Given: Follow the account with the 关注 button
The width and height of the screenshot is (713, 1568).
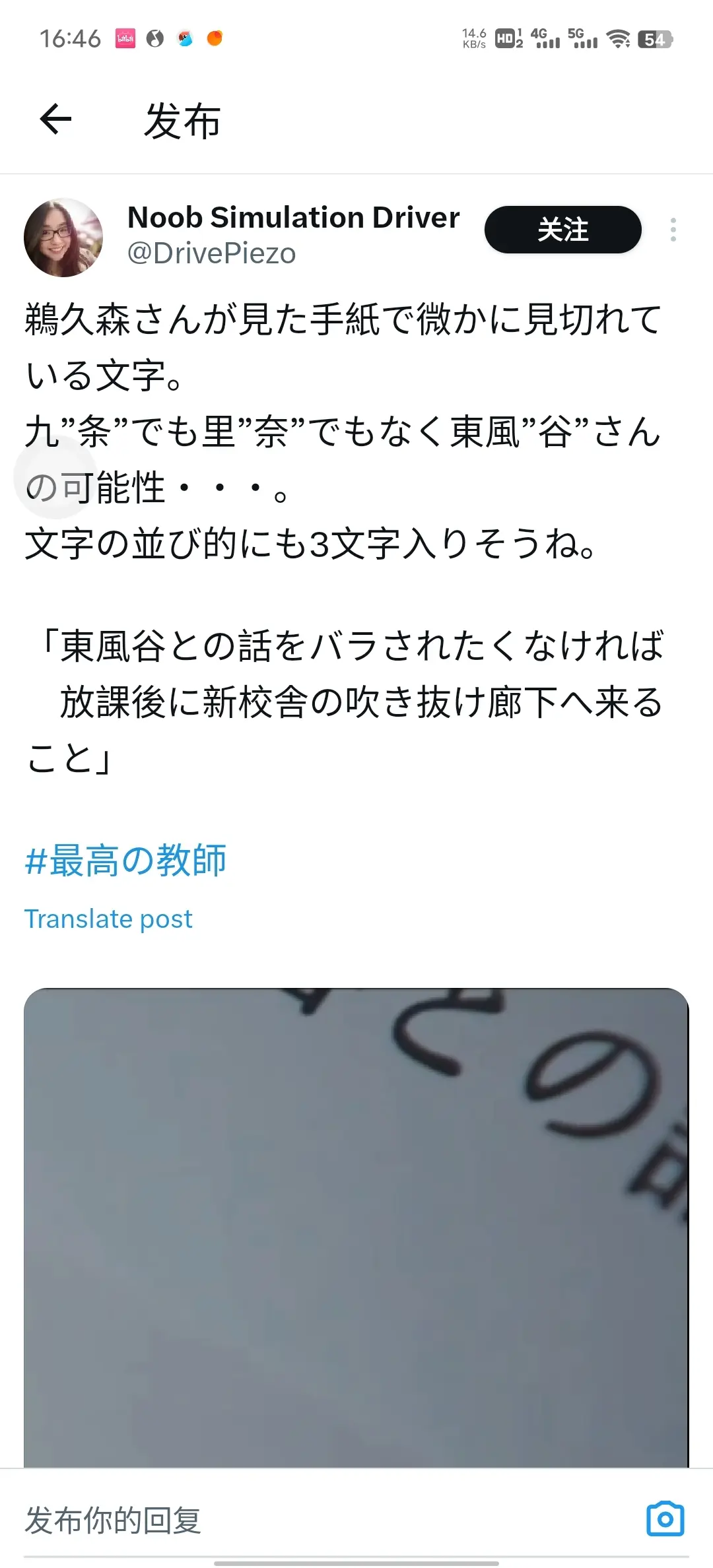Looking at the screenshot, I should (x=562, y=230).
